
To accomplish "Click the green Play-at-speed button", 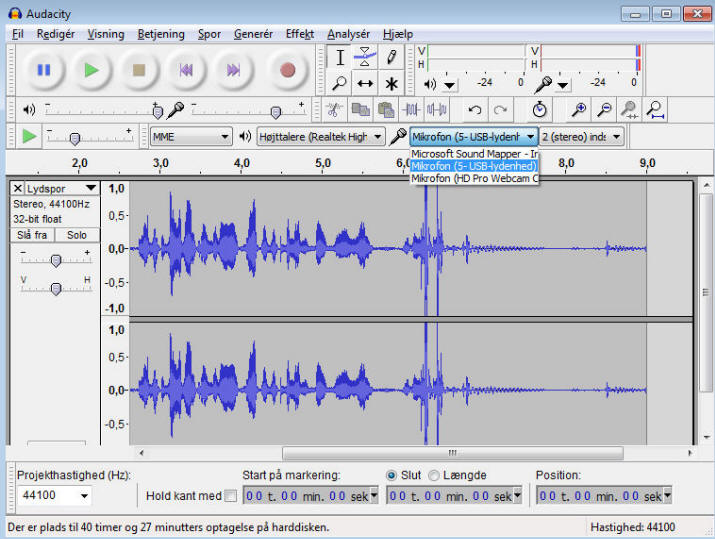I will [x=29, y=136].
